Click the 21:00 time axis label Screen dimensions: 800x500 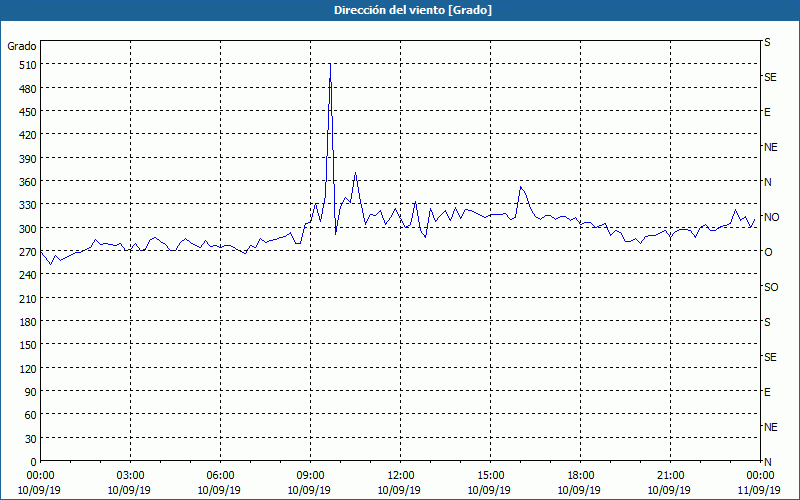click(x=670, y=476)
